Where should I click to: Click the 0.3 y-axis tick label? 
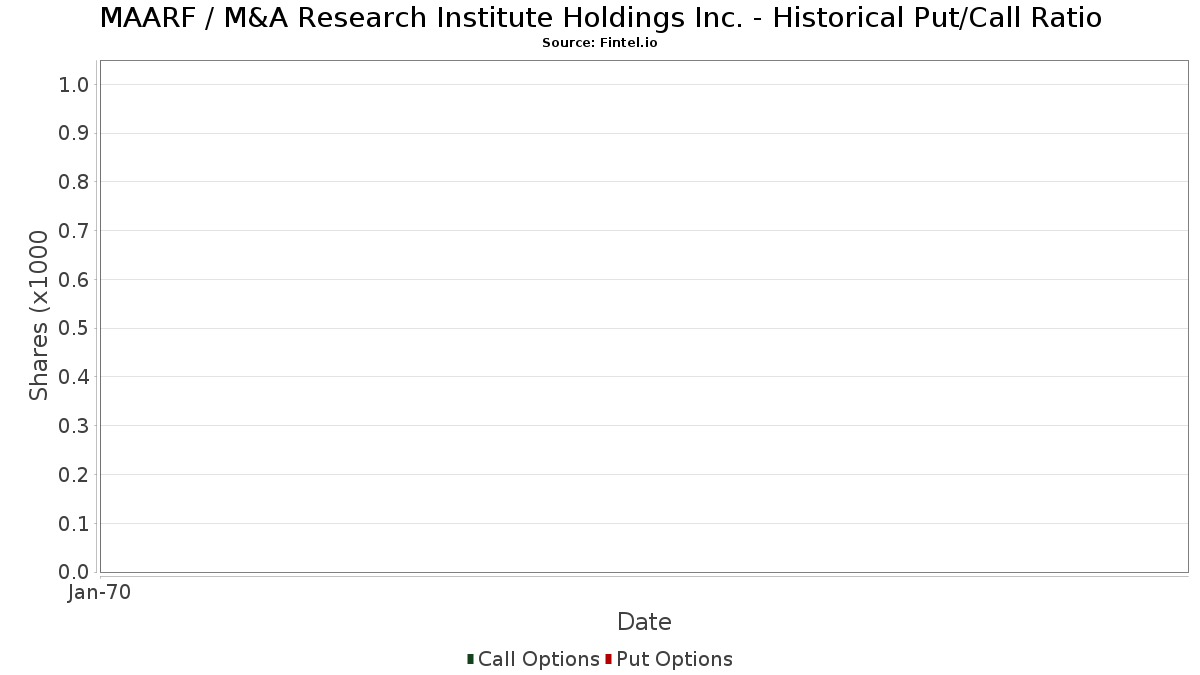(75, 426)
